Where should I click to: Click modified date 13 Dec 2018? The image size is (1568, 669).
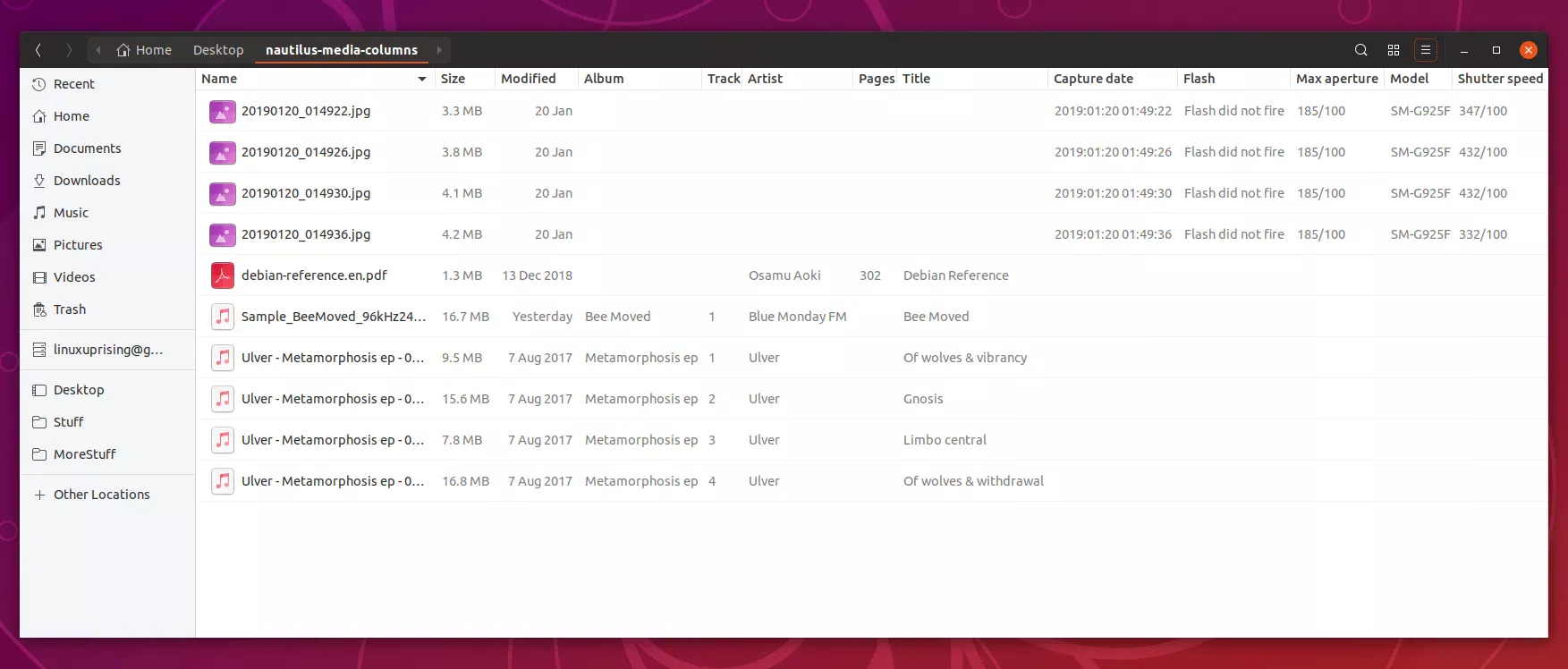tap(537, 275)
